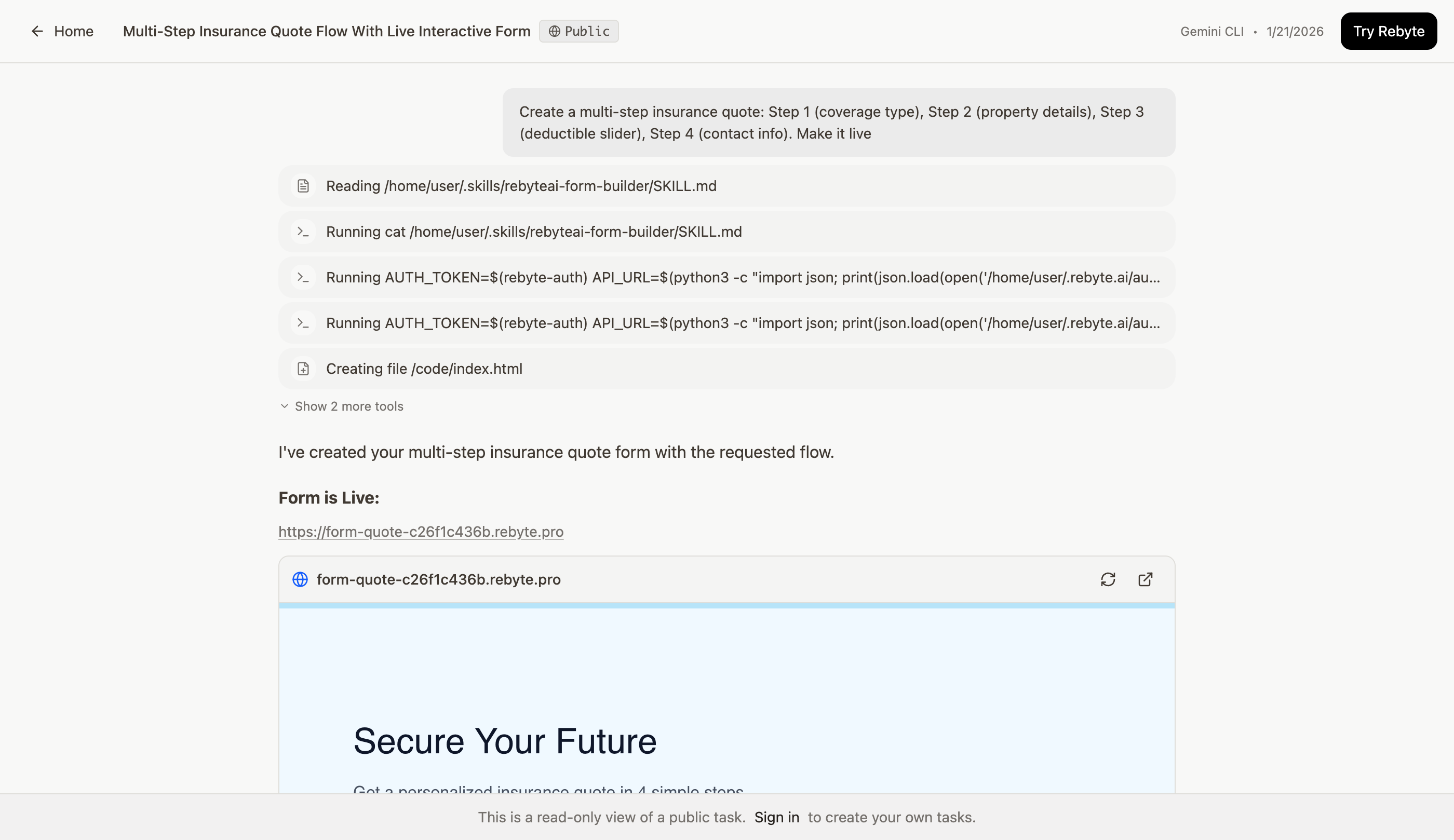The height and width of the screenshot is (840, 1454).
Task: Open the form-quote-c26f1c436b.rebyte.pro link
Action: (421, 531)
